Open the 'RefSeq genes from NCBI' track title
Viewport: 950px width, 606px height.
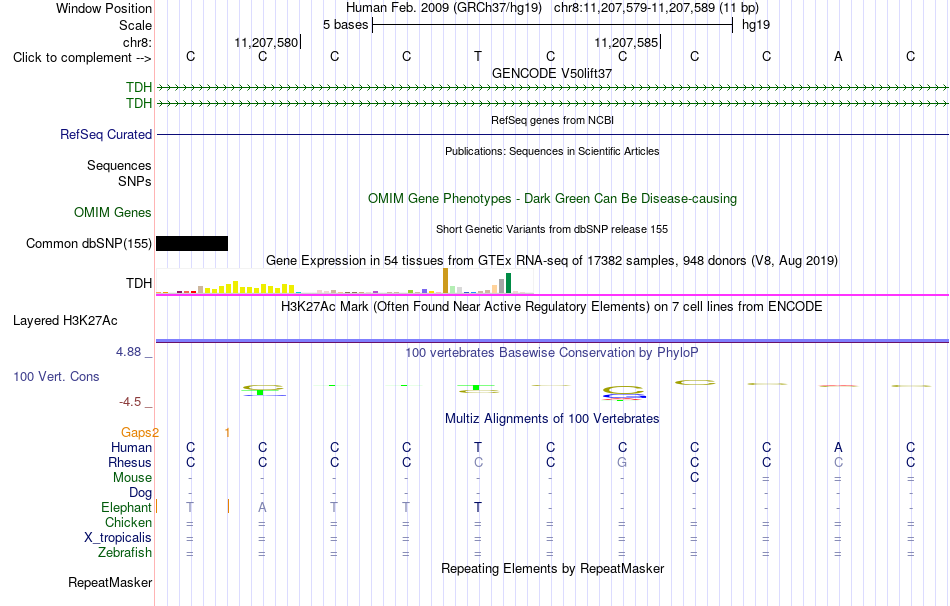(x=552, y=120)
